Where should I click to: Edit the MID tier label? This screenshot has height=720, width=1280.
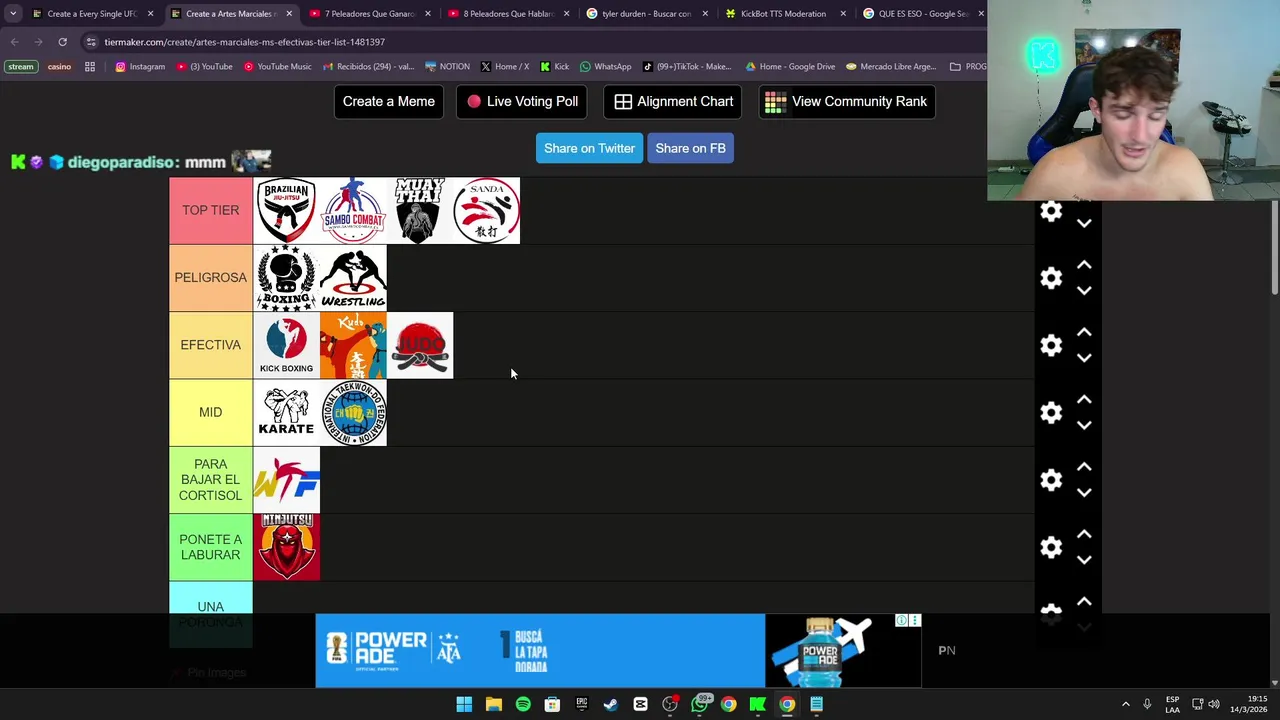pyautogui.click(x=210, y=412)
